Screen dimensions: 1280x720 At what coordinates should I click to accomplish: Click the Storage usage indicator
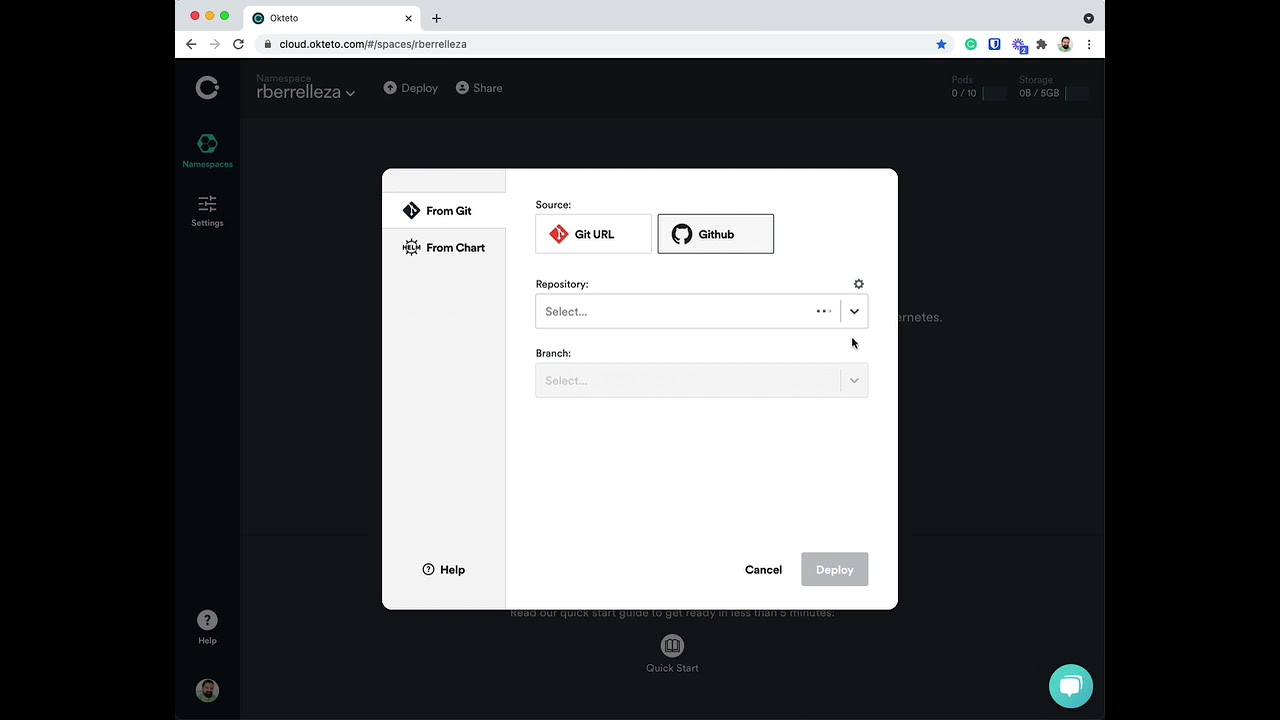1053,87
